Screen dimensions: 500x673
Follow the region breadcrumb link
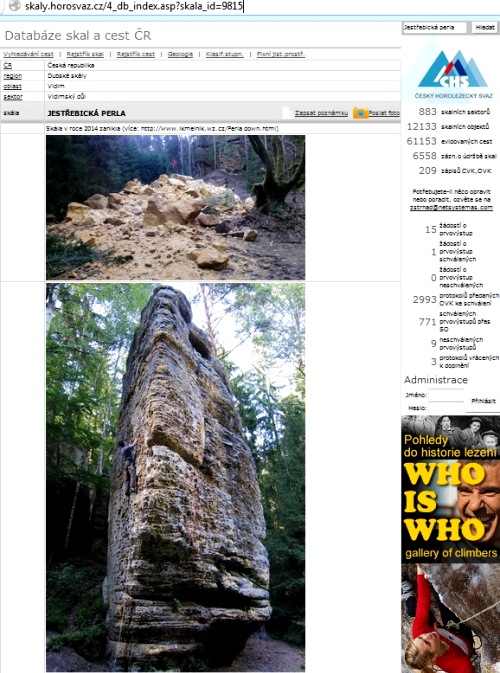click(x=12, y=76)
